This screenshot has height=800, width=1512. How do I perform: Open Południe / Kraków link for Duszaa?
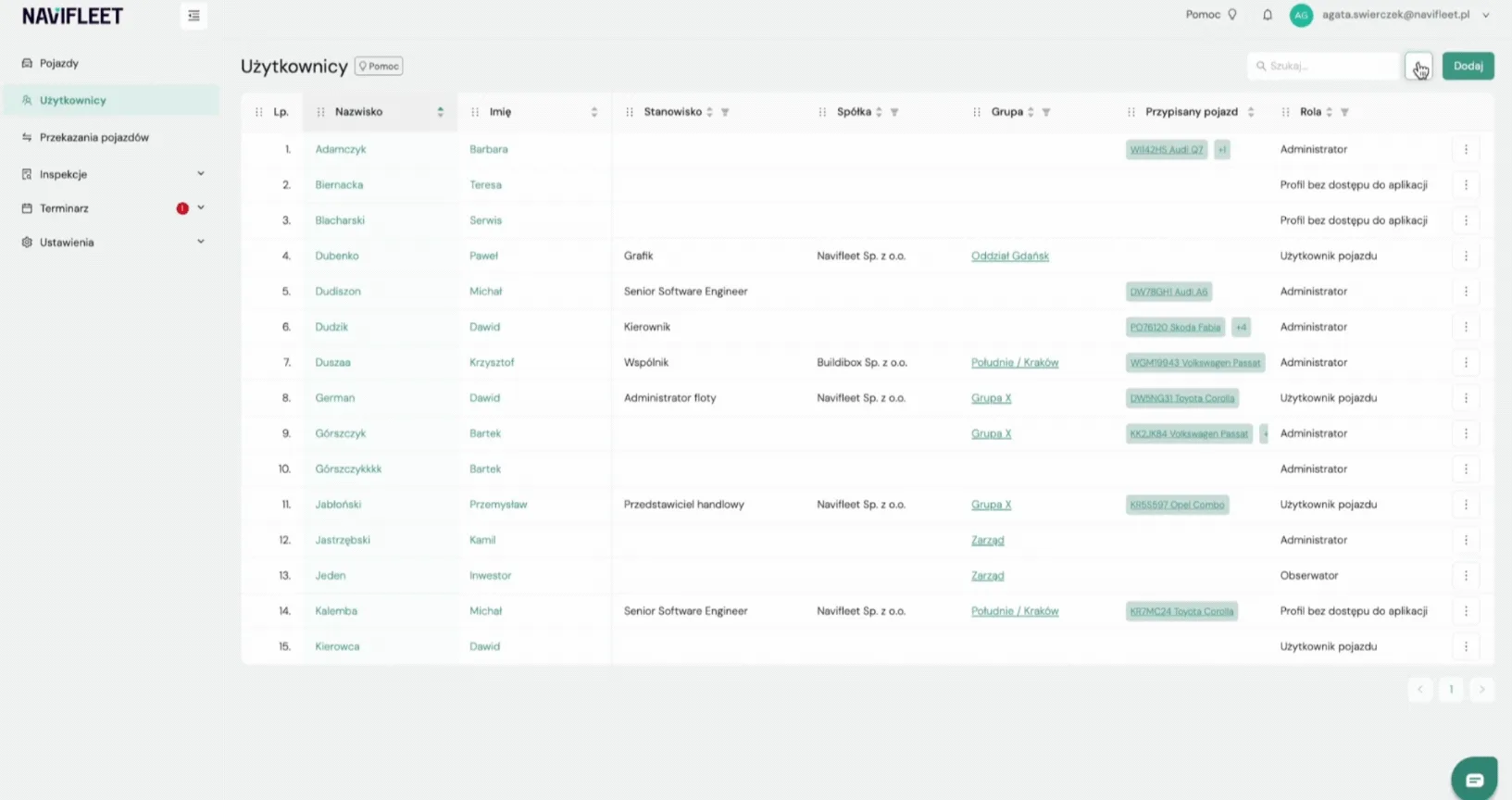[1015, 363]
